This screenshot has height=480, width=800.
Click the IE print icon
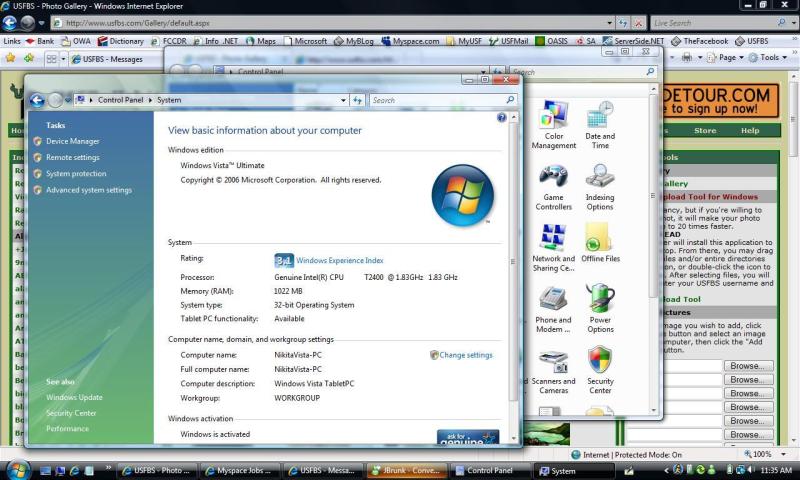(x=687, y=57)
